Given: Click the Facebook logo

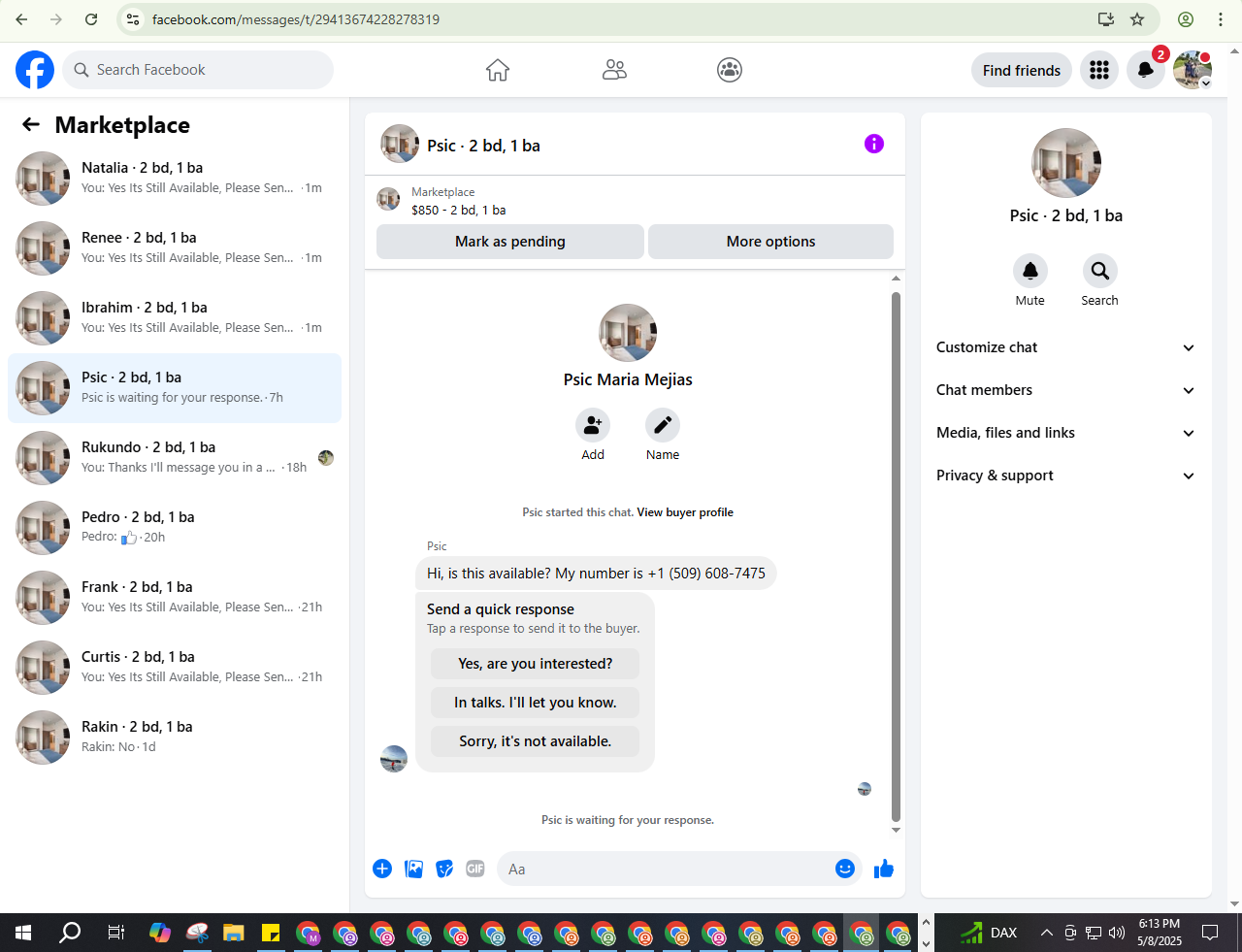Looking at the screenshot, I should click(35, 70).
